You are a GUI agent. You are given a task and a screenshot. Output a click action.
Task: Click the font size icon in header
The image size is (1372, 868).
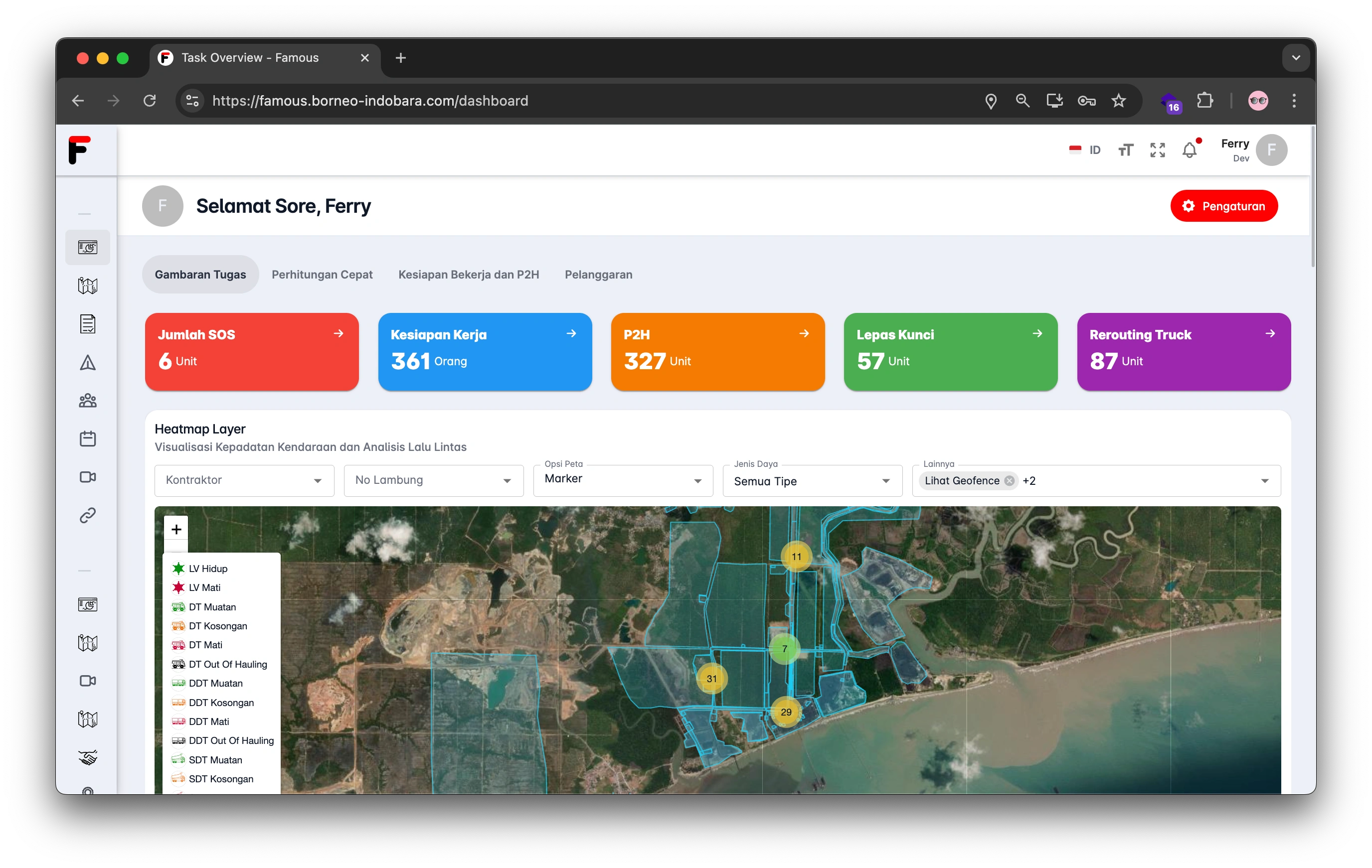(x=1125, y=150)
